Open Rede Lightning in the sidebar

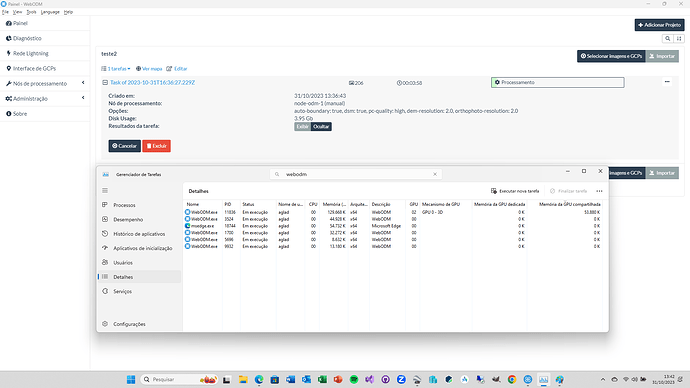(x=27, y=53)
